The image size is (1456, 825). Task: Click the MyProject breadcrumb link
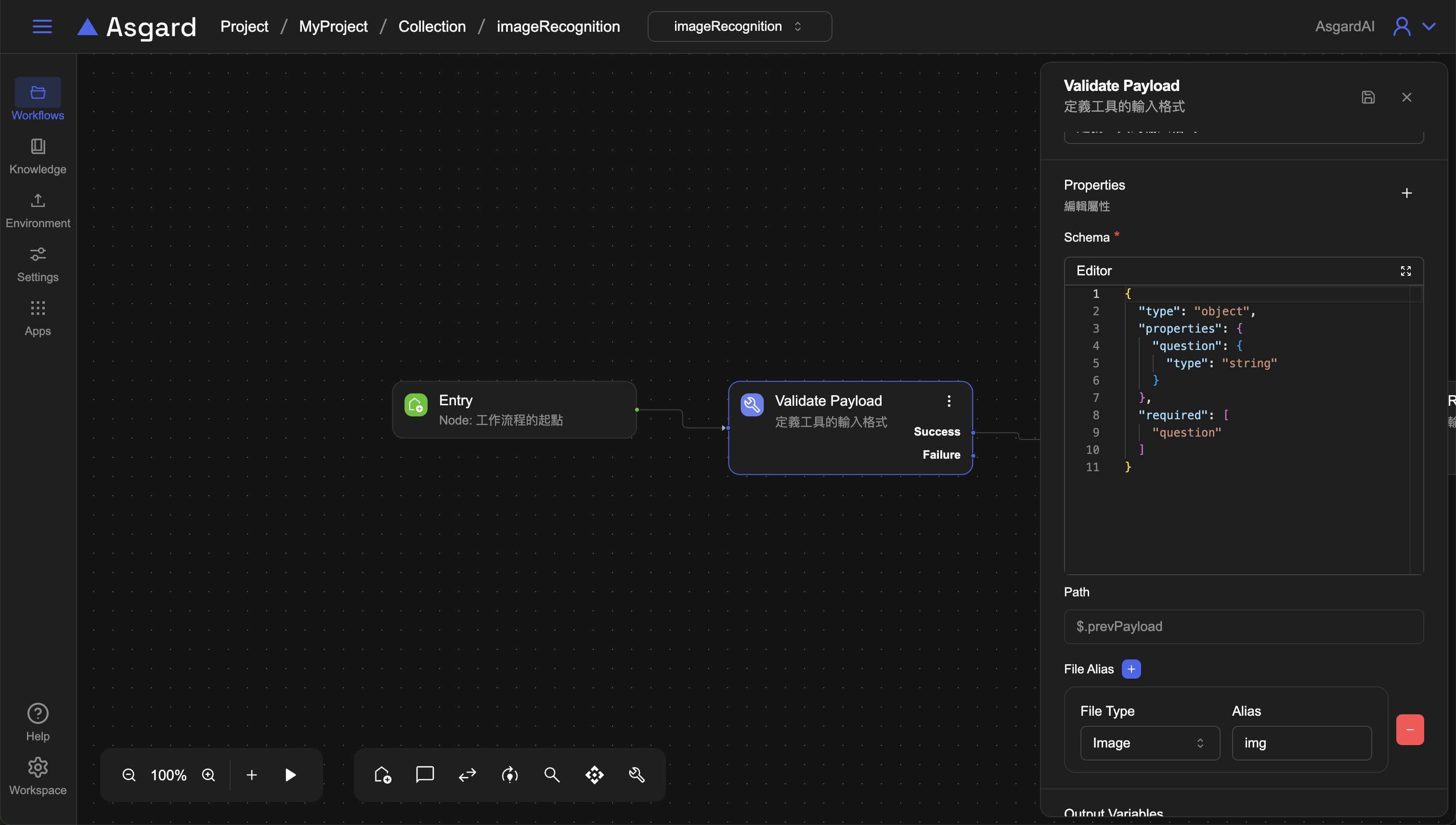coord(333,26)
